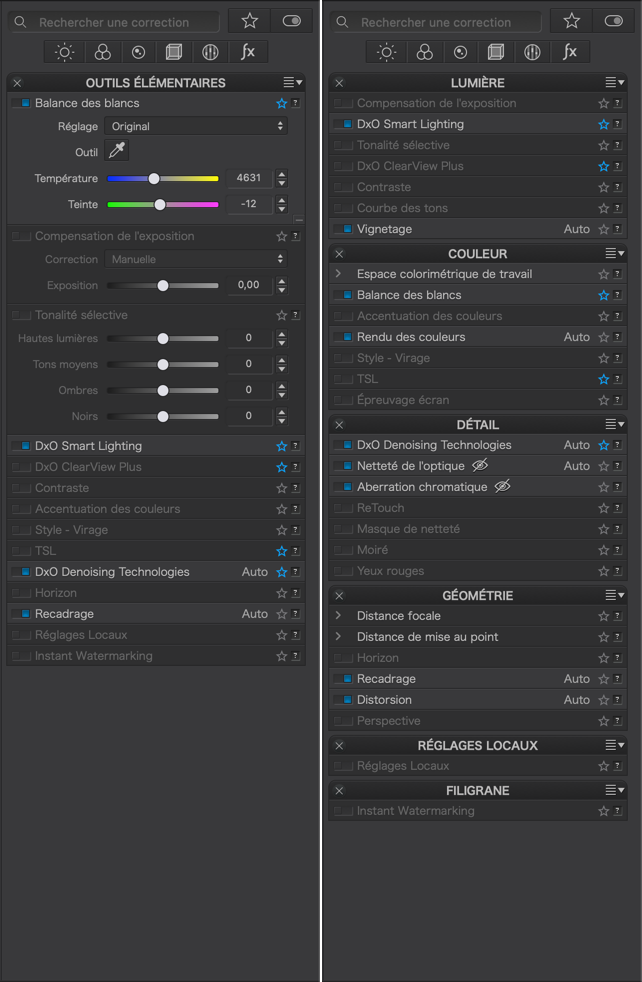Image resolution: width=642 pixels, height=982 pixels.
Task: Select the Color palette icon in right panel
Action: pyautogui.click(x=425, y=52)
